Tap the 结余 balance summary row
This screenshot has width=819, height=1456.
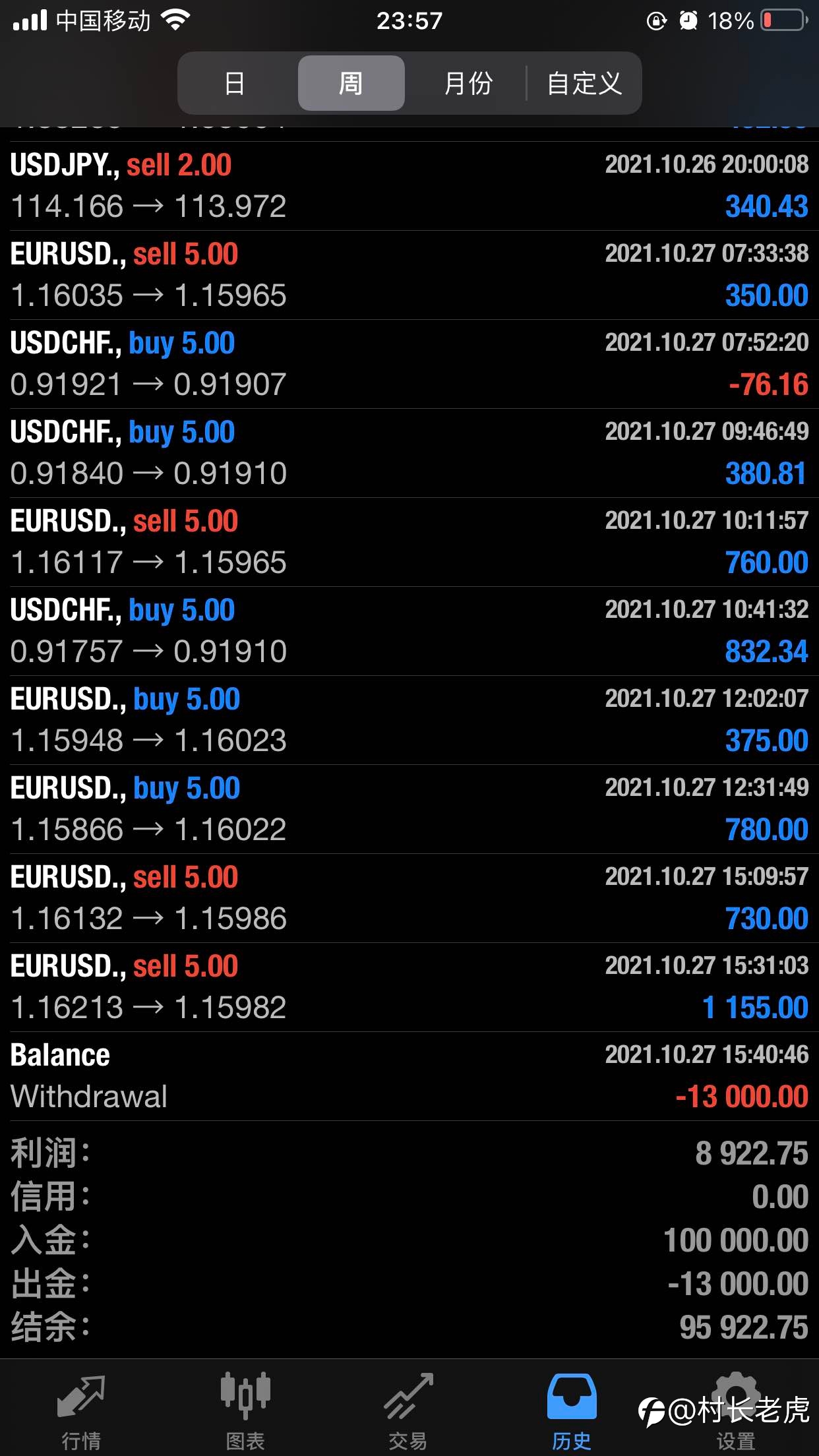pyautogui.click(x=409, y=1327)
